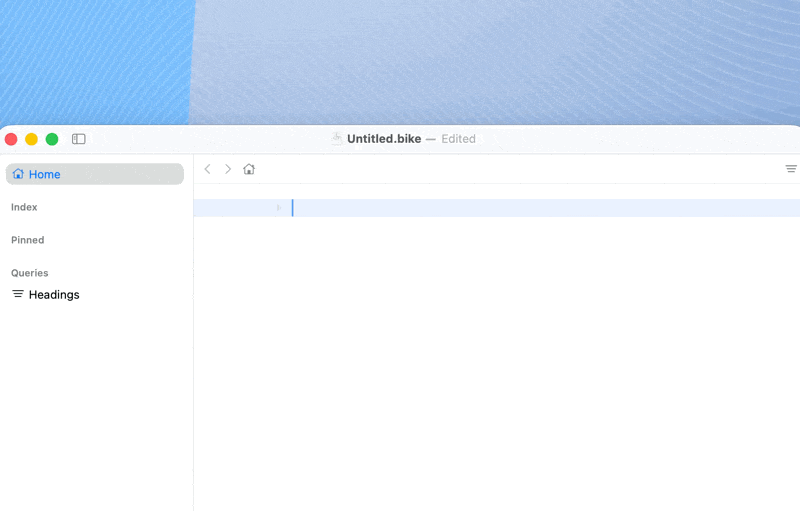Click the Pinned section header

tap(28, 240)
